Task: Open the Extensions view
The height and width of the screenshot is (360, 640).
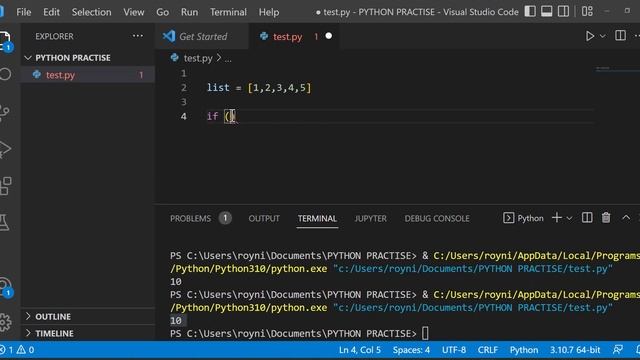Action: pyautogui.click(x=5, y=186)
